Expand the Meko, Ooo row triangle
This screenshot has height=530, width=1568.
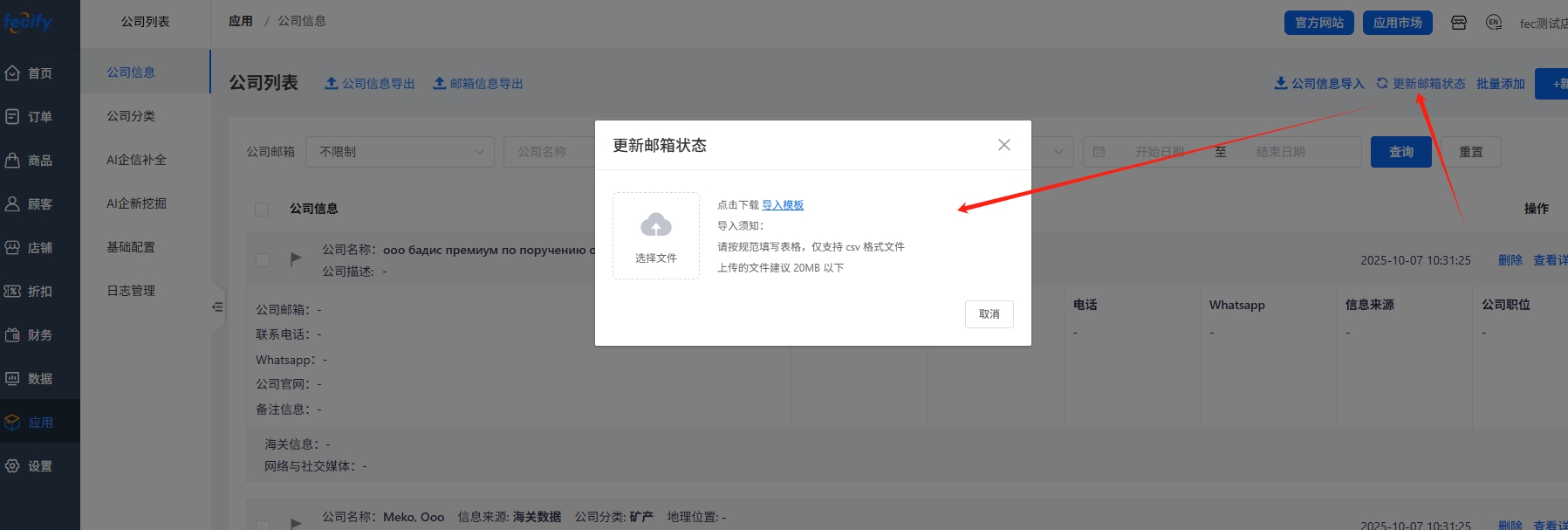(x=296, y=523)
